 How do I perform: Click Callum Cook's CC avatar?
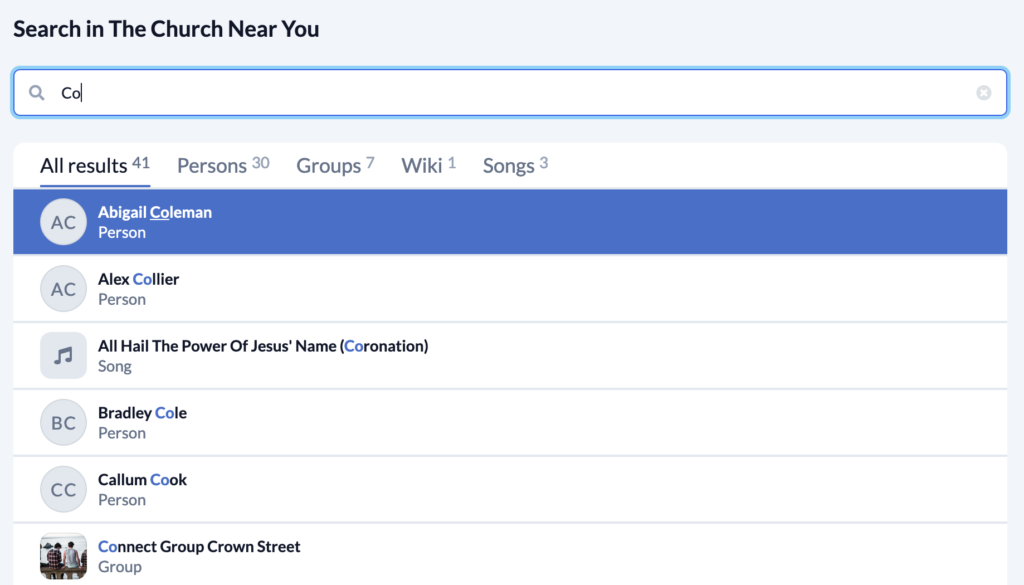tap(63, 489)
